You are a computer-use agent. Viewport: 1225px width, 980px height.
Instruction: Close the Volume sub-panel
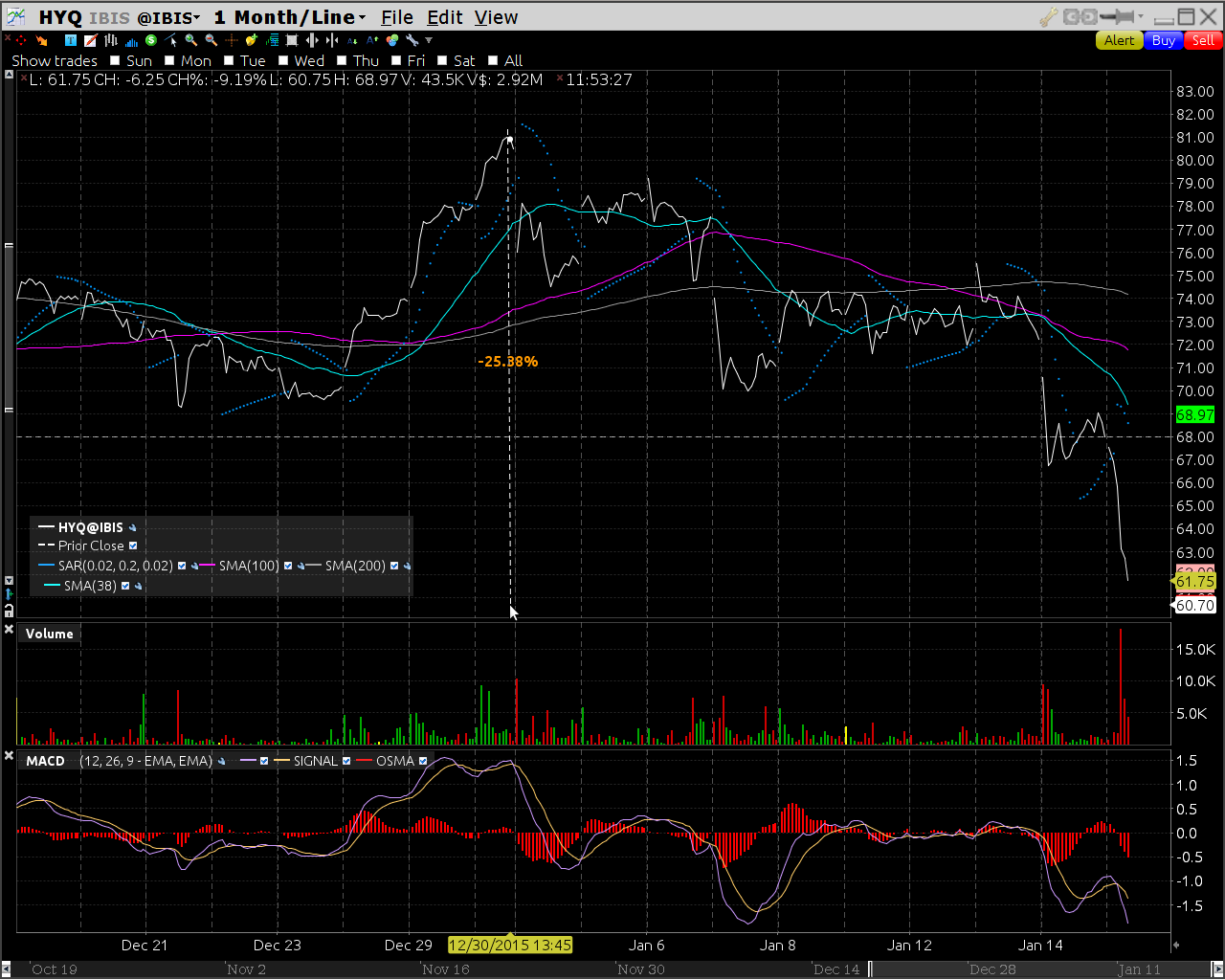[9, 630]
